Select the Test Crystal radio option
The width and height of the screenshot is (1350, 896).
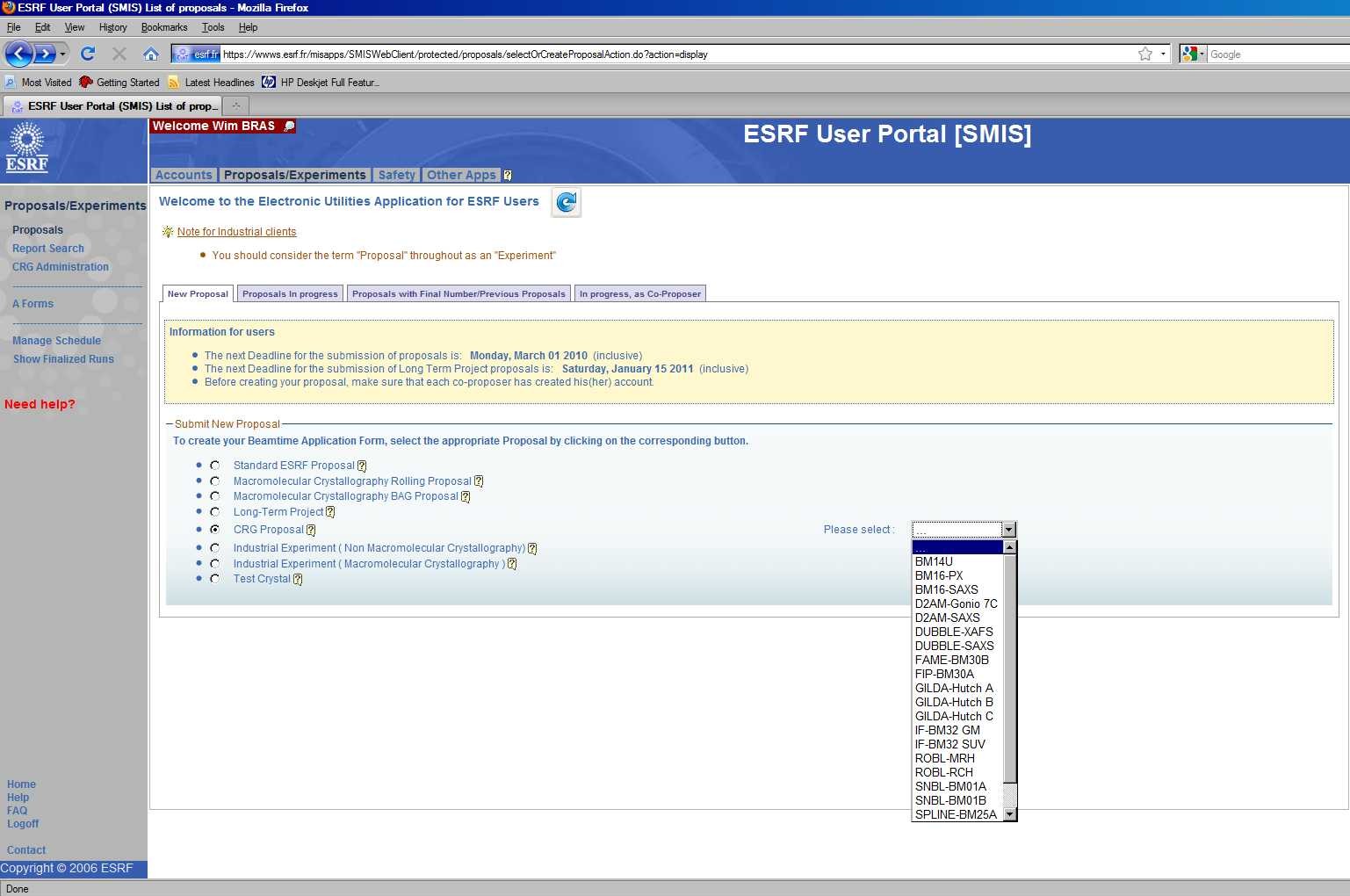[x=215, y=579]
